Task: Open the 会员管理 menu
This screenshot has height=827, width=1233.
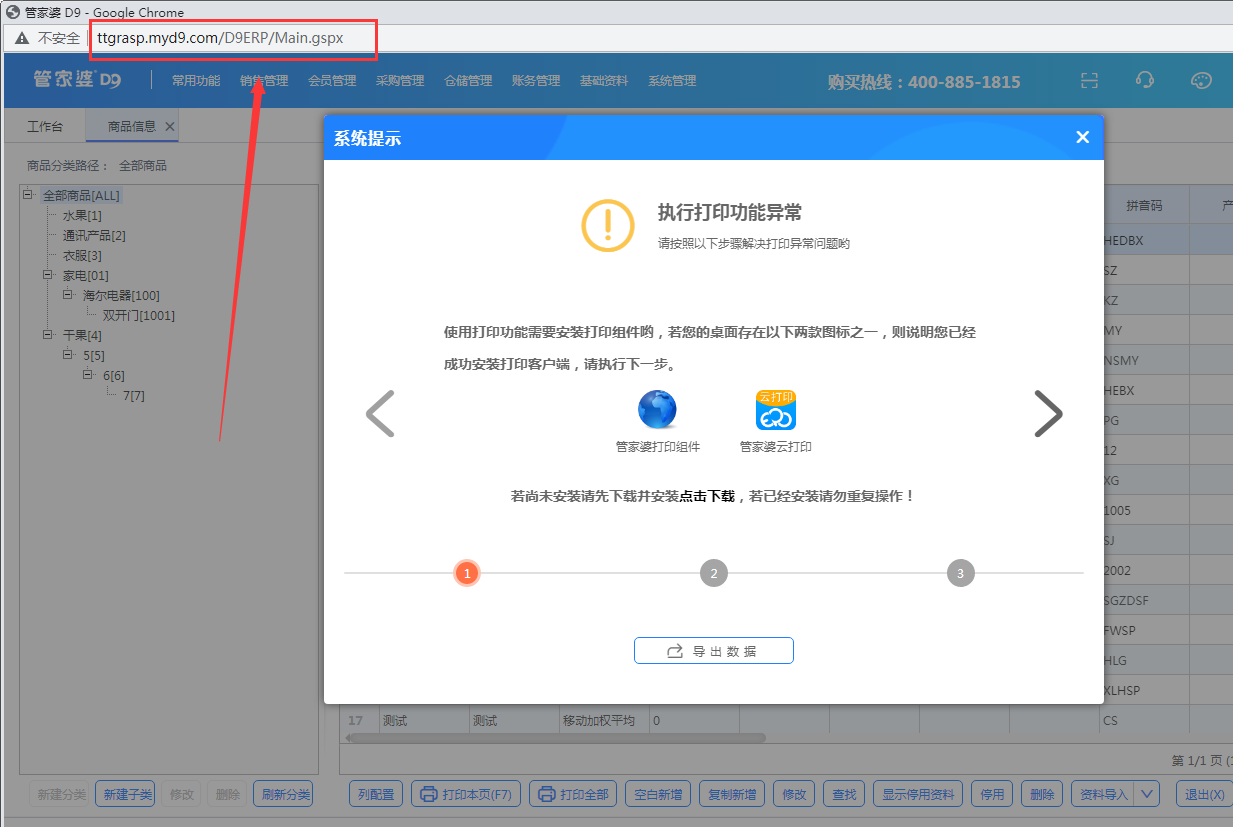Action: tap(332, 81)
